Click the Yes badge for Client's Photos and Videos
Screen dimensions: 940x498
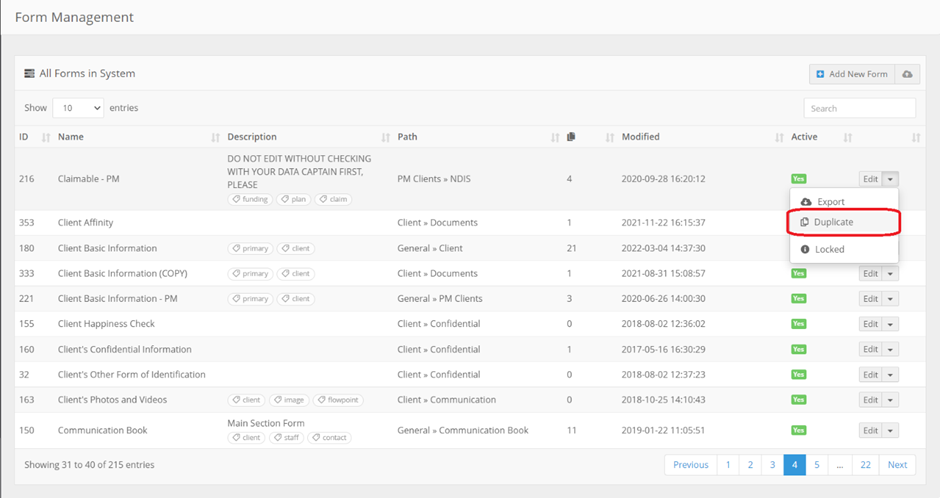(x=799, y=400)
